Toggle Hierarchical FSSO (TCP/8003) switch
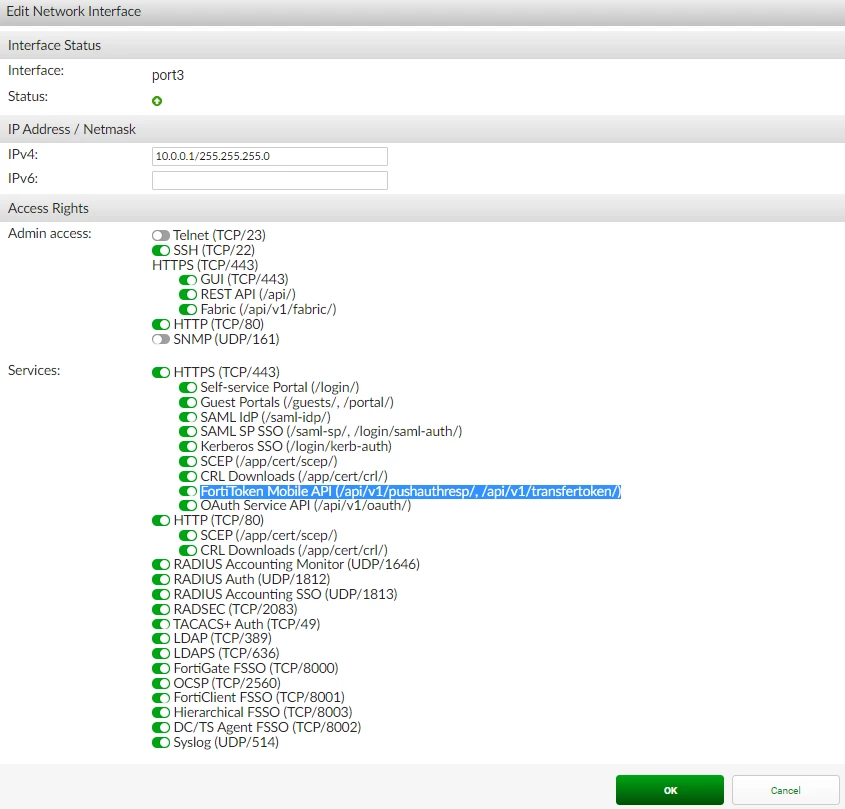The height and width of the screenshot is (809, 845). coord(161,713)
